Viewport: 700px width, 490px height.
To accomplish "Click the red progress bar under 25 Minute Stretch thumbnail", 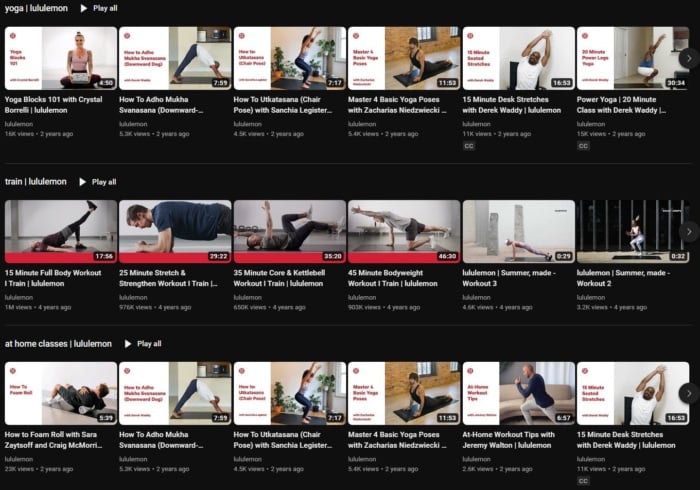I will (x=175, y=258).
